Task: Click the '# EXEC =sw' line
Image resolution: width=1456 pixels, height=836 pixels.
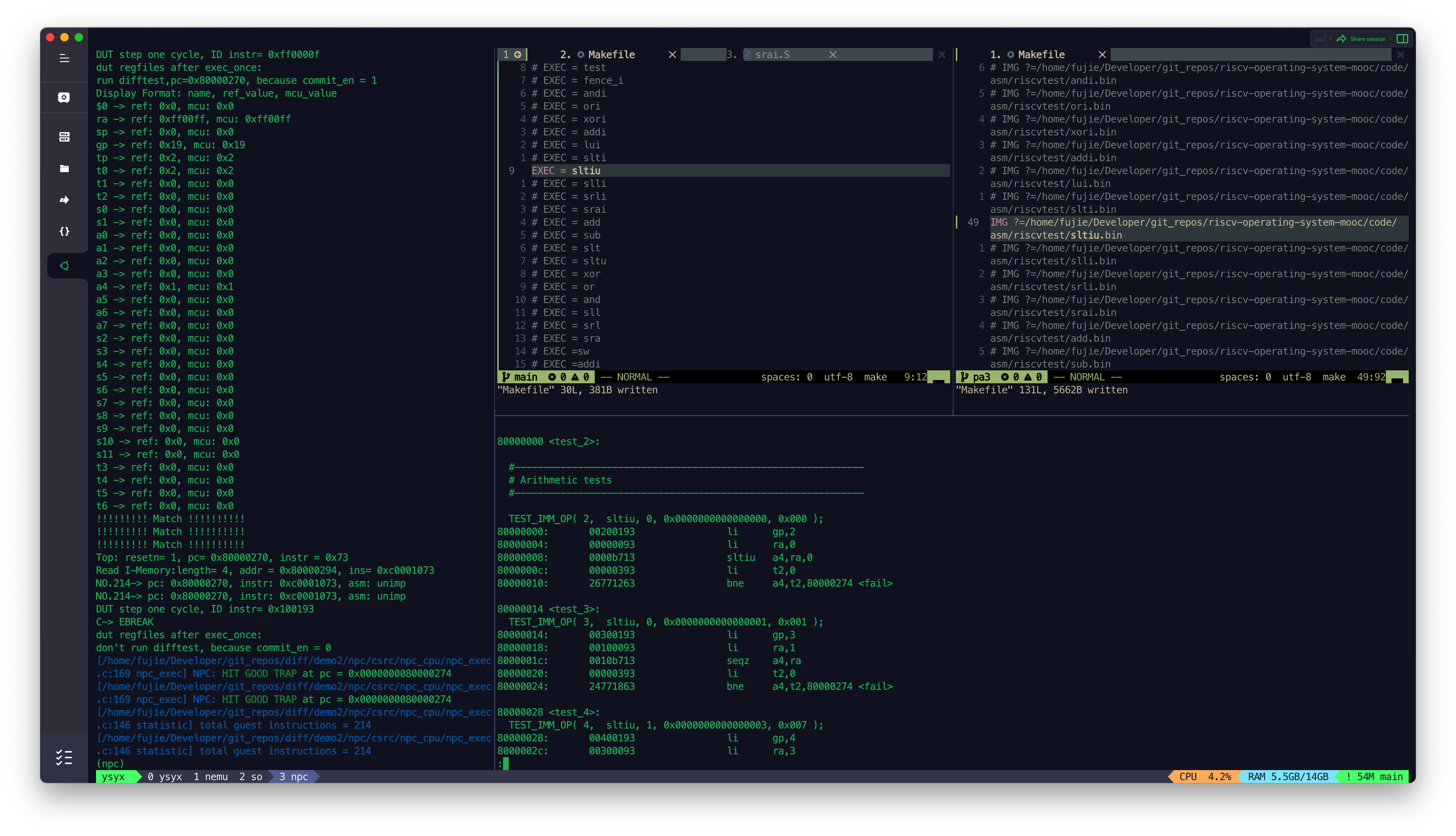Action: point(560,351)
